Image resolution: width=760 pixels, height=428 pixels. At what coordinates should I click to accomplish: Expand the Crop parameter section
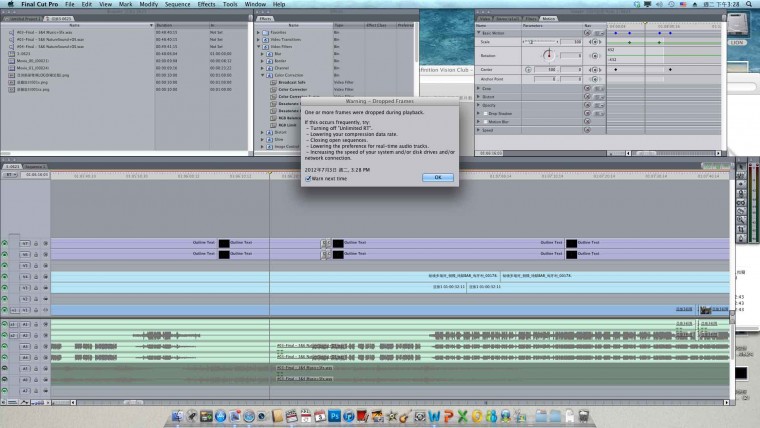tap(479, 87)
